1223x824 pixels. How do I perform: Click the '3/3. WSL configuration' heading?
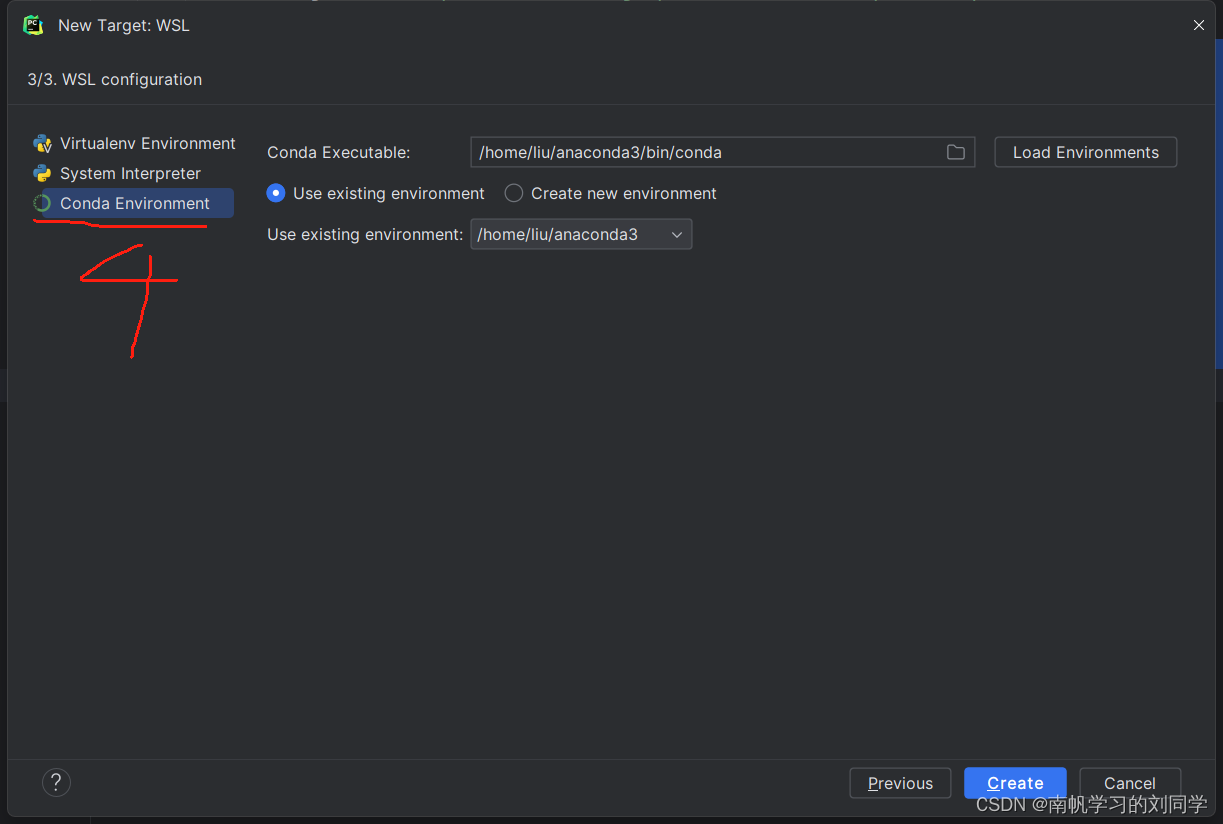(x=115, y=79)
